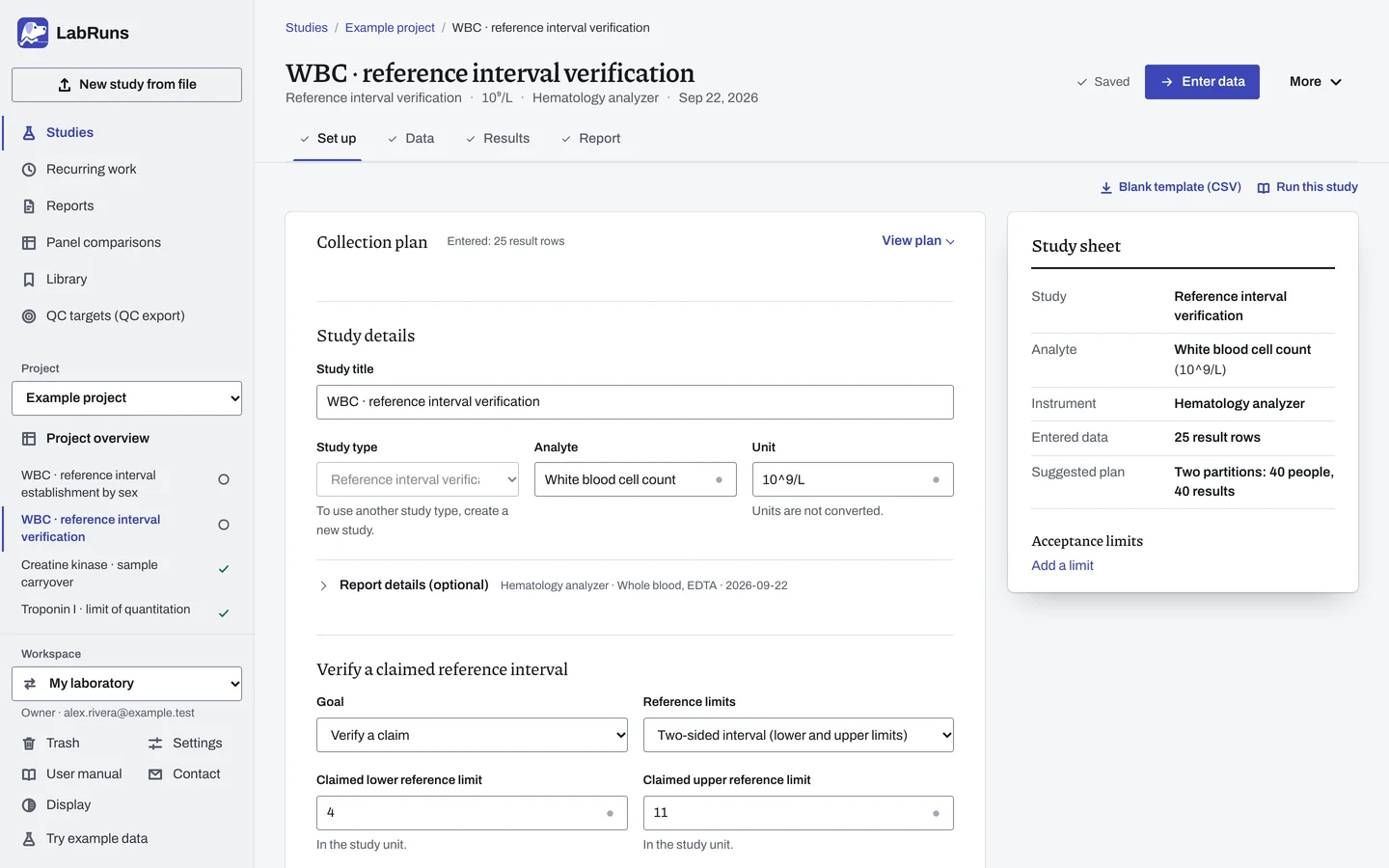This screenshot has width=1389, height=868.
Task: Click the Study title input field
Action: pyautogui.click(x=635, y=402)
